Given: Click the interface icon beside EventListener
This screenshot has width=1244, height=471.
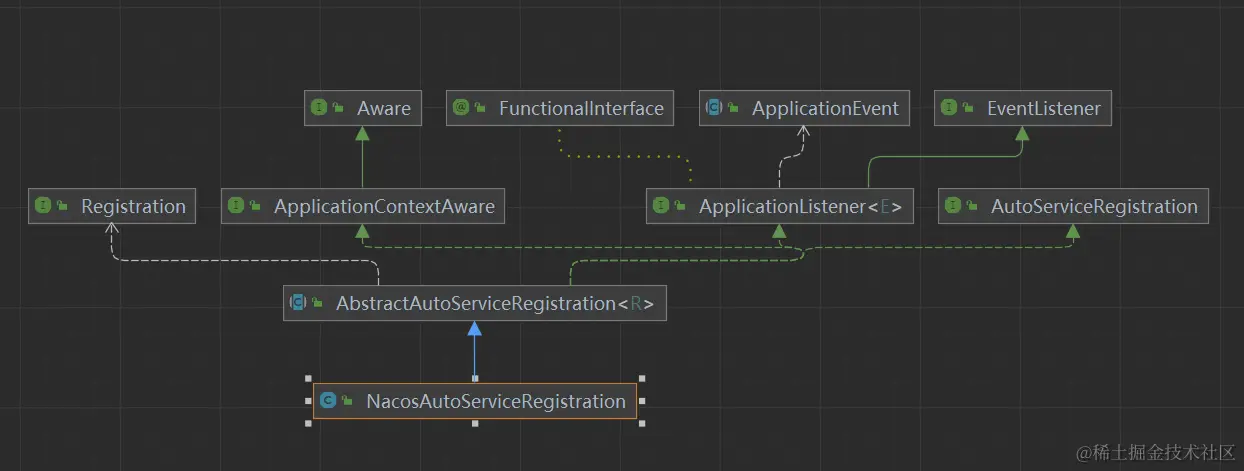Looking at the screenshot, I should click(x=950, y=108).
